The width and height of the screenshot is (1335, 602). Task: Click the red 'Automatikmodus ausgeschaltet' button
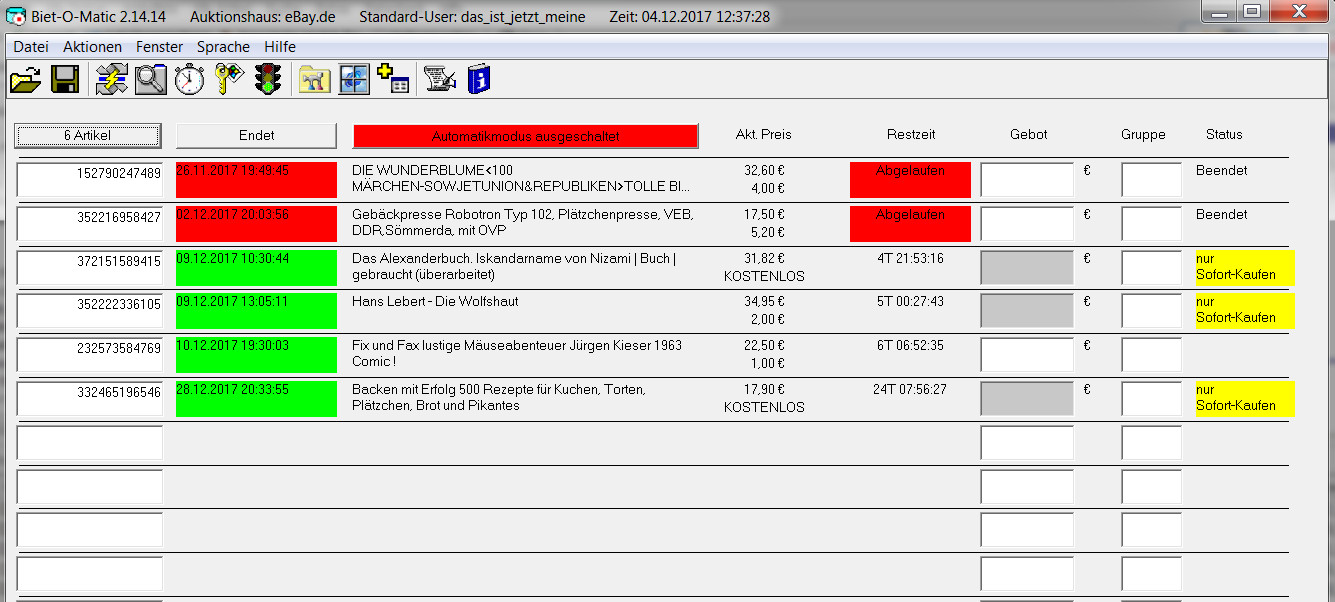click(525, 135)
